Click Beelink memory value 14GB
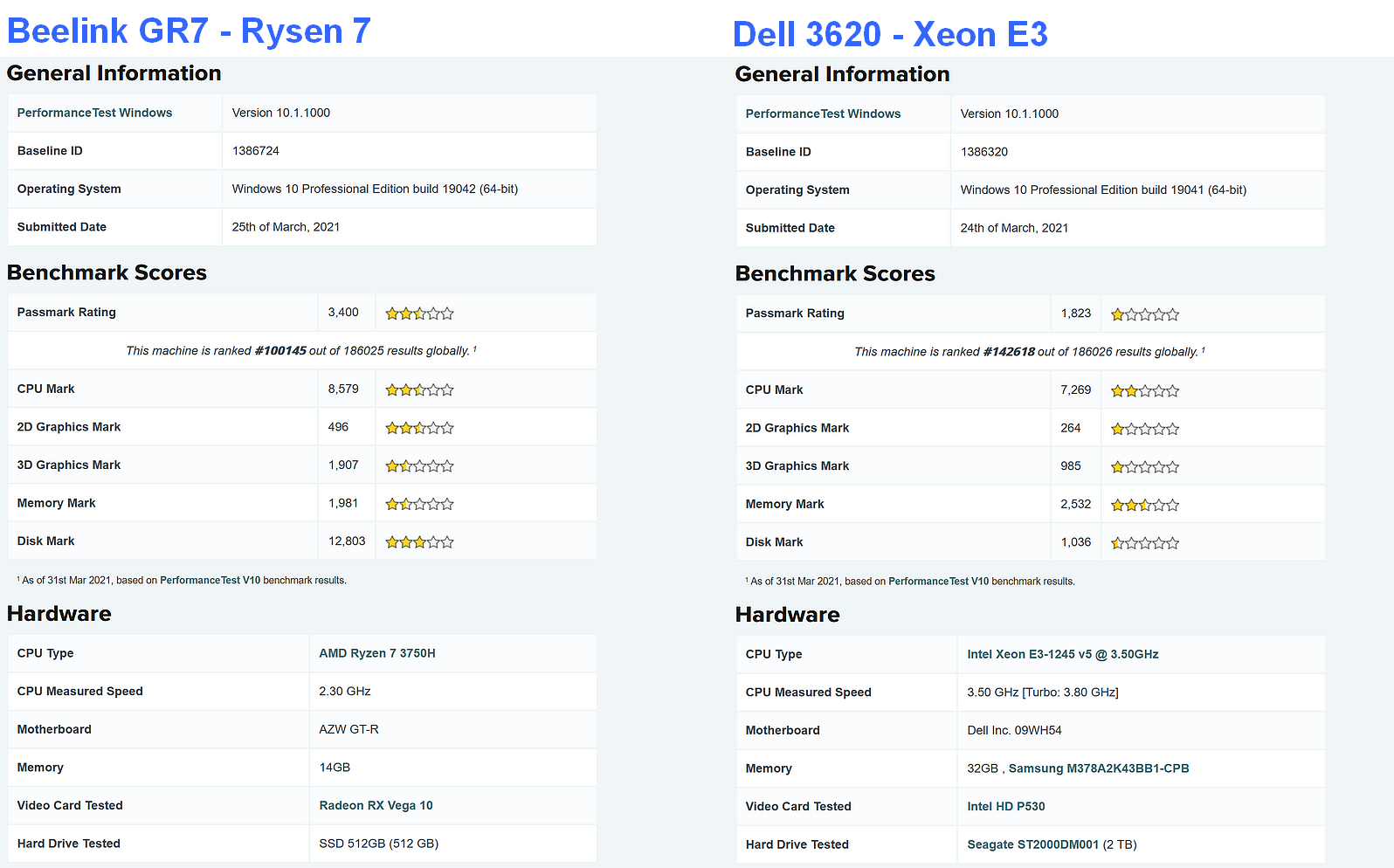 pyautogui.click(x=335, y=767)
